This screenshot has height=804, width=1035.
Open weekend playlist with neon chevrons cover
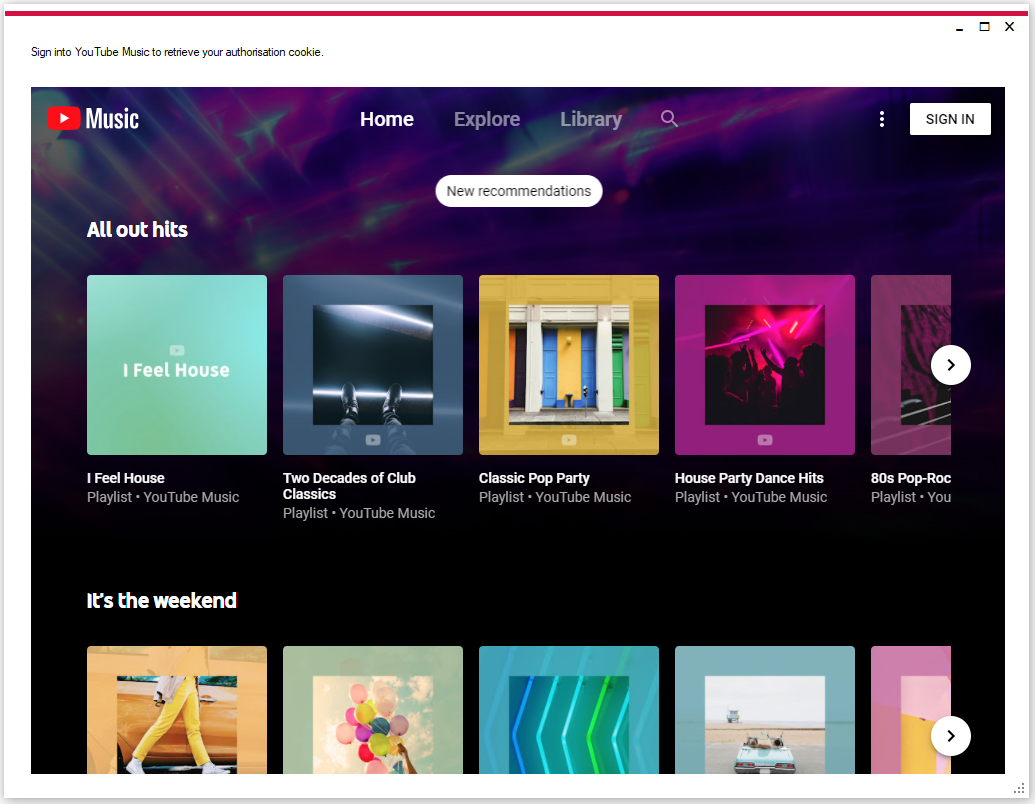tap(569, 710)
